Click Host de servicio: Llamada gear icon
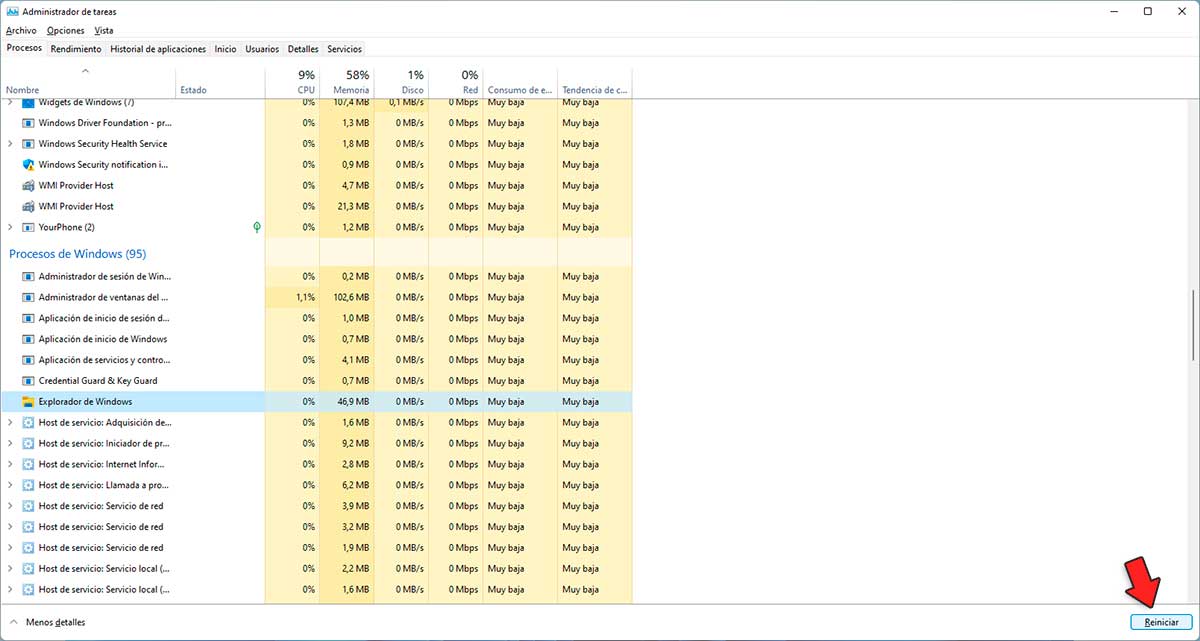1200x641 pixels. (x=28, y=485)
